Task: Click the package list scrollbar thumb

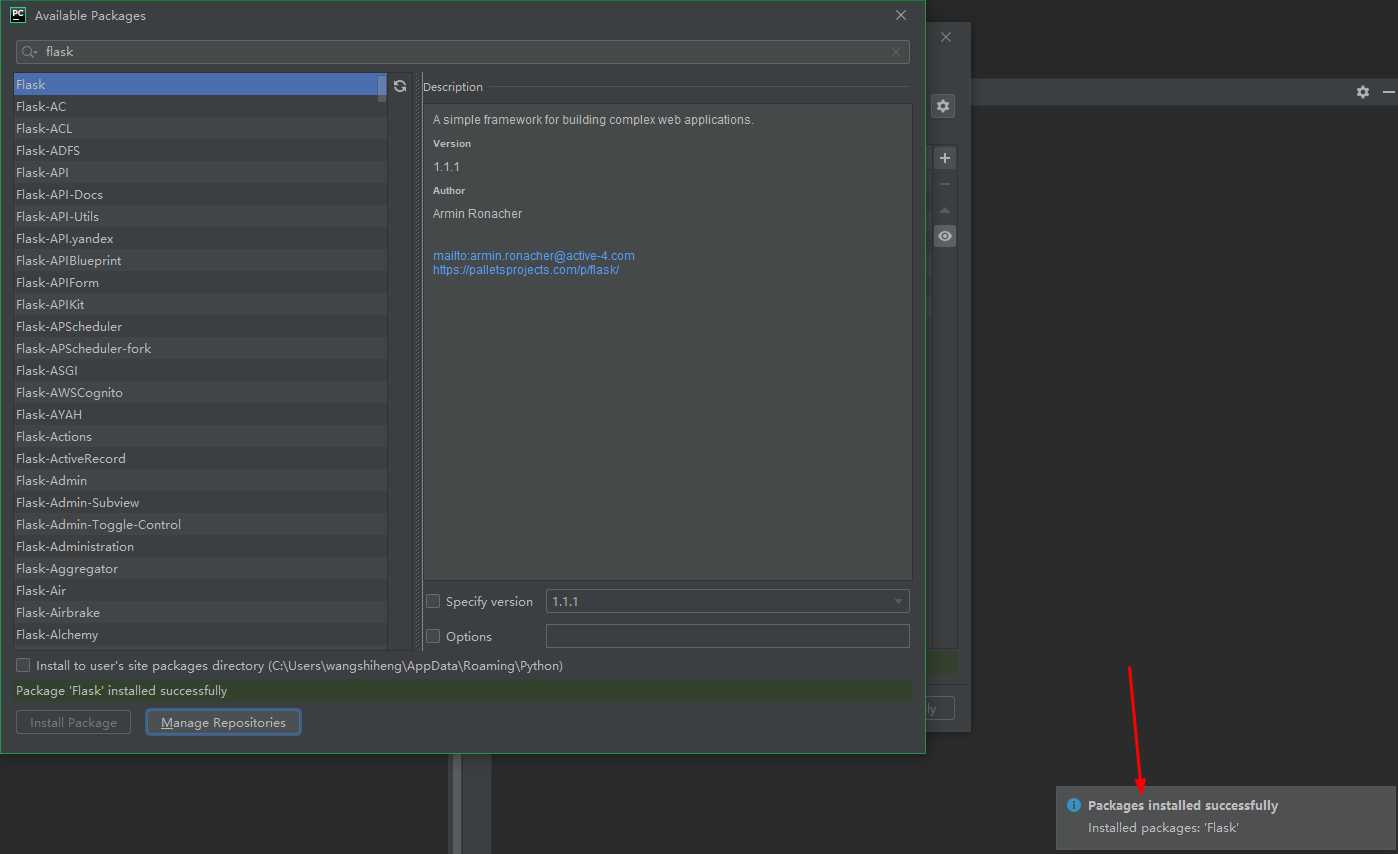Action: (382, 88)
